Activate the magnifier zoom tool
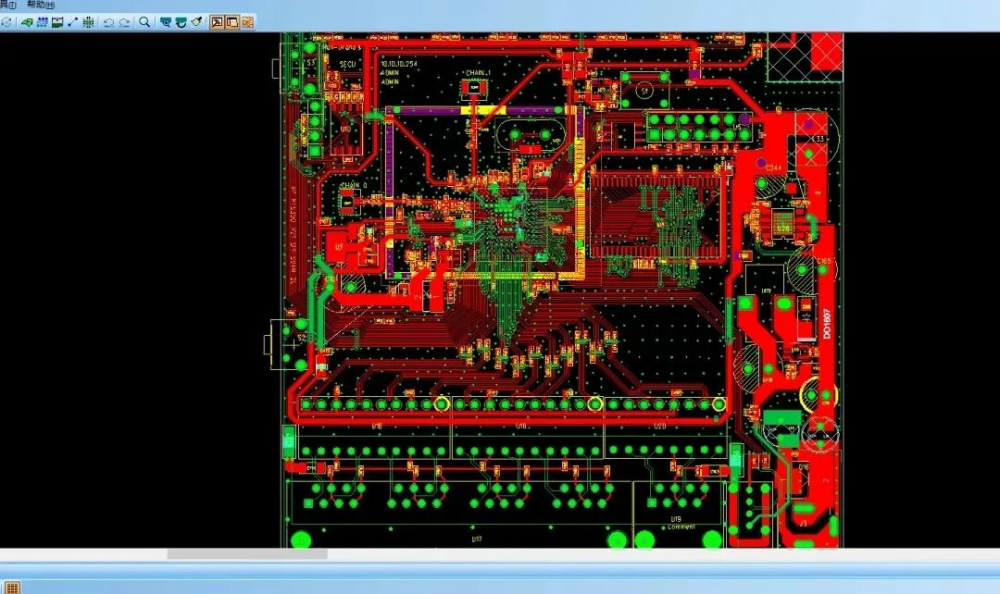Viewport: 1000px width, 594px height. click(x=145, y=22)
